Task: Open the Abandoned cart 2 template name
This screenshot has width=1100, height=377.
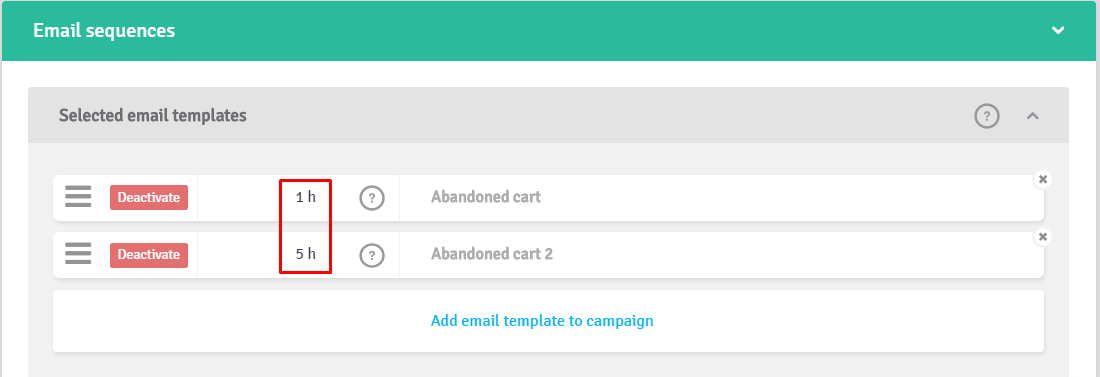Action: [x=492, y=254]
